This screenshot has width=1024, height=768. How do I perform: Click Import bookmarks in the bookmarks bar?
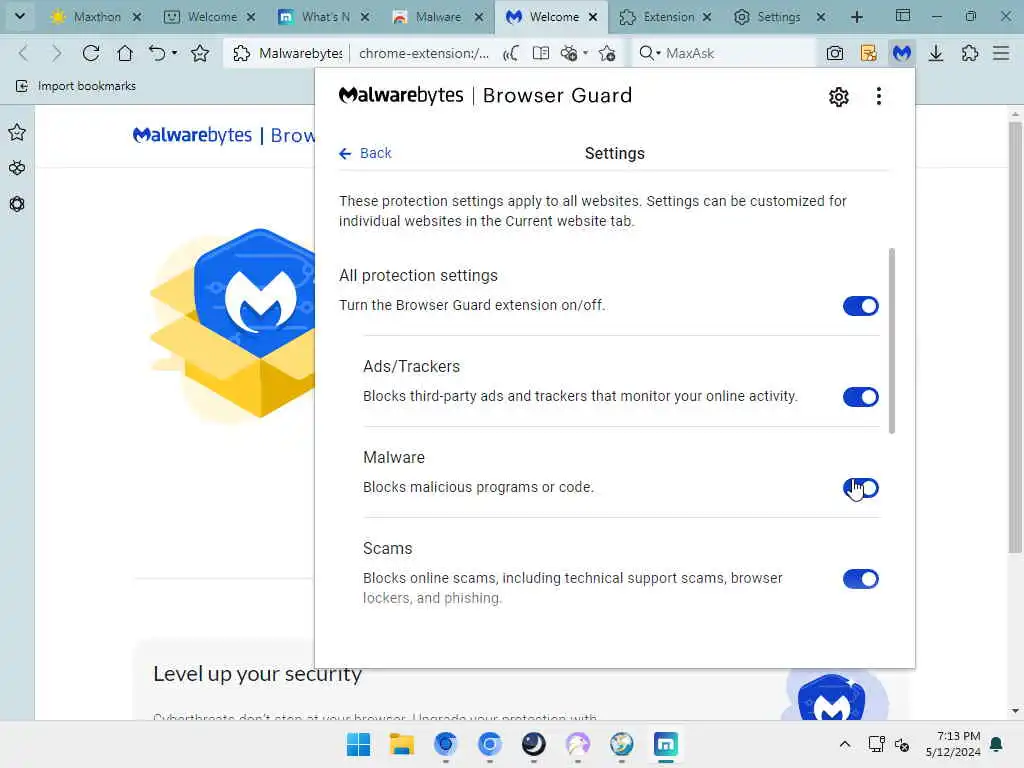point(76,86)
